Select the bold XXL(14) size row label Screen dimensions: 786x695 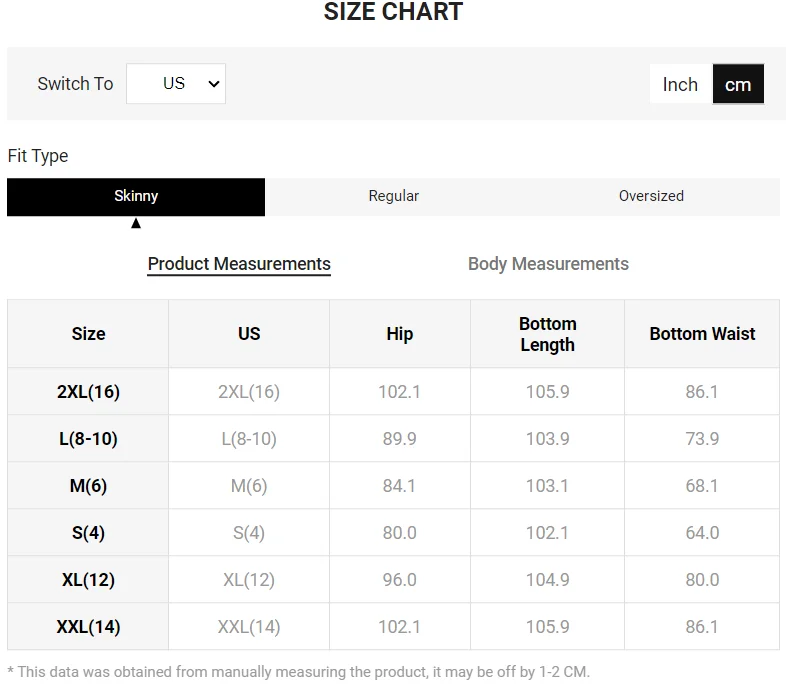click(88, 627)
